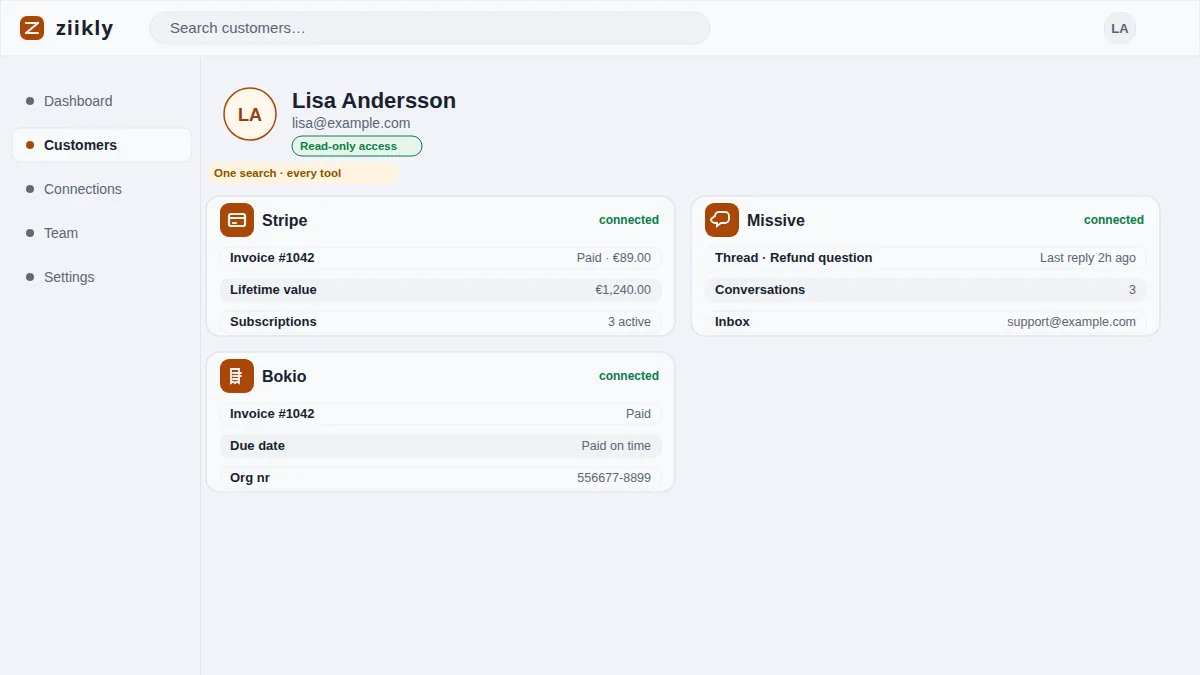
Task: Click the Bokio invoice 'Paid' value
Action: point(638,414)
